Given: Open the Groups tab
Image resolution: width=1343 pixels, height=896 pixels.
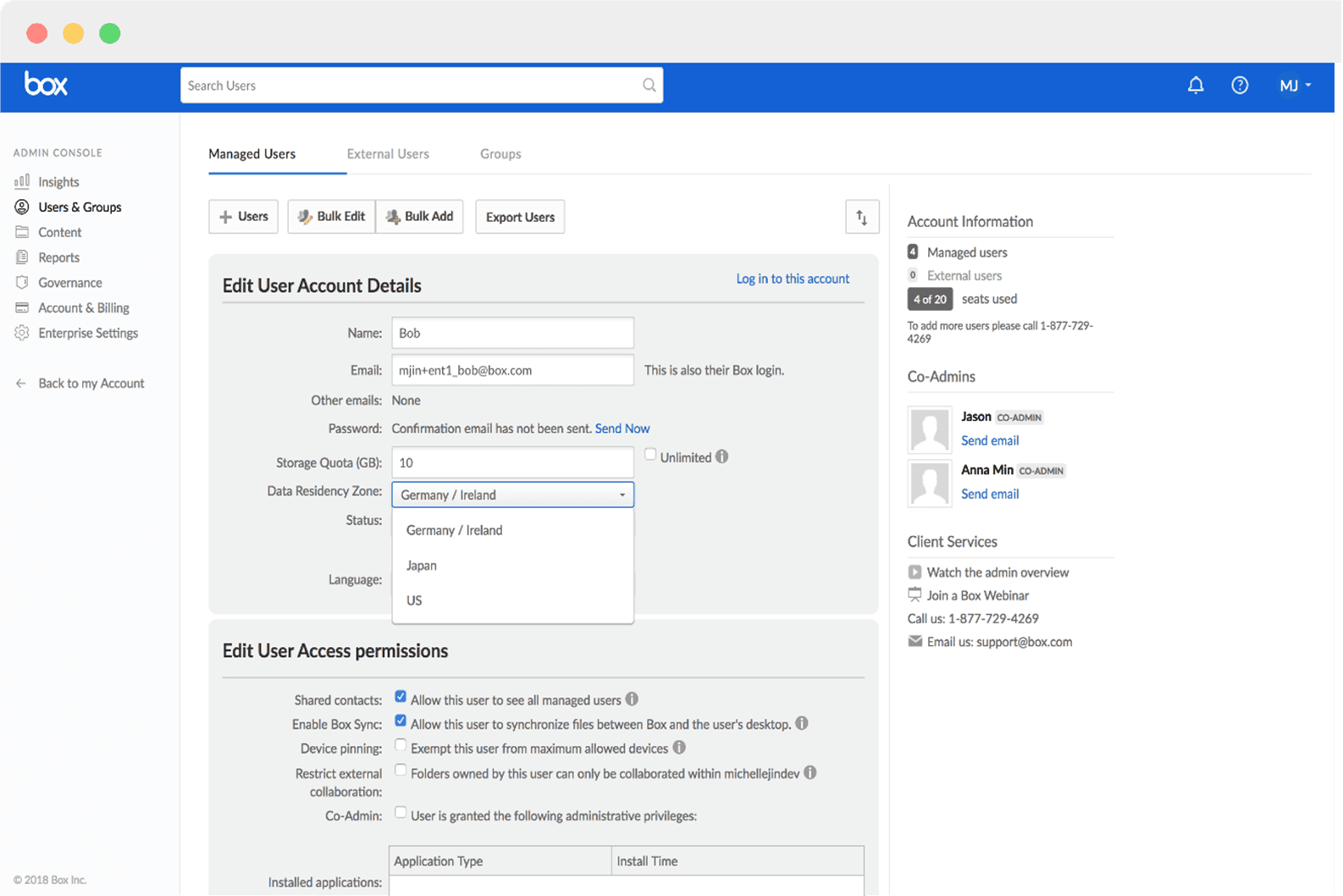Looking at the screenshot, I should (x=500, y=154).
